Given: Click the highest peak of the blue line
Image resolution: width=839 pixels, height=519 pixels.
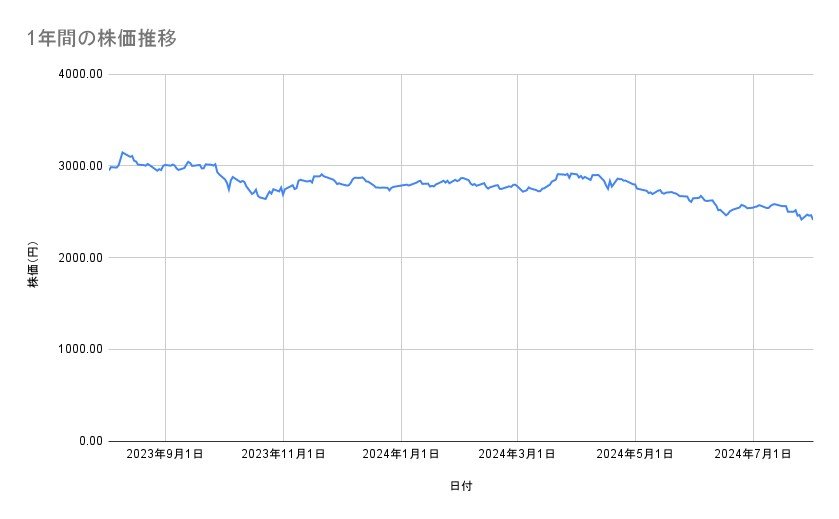Looking at the screenshot, I should [122, 152].
